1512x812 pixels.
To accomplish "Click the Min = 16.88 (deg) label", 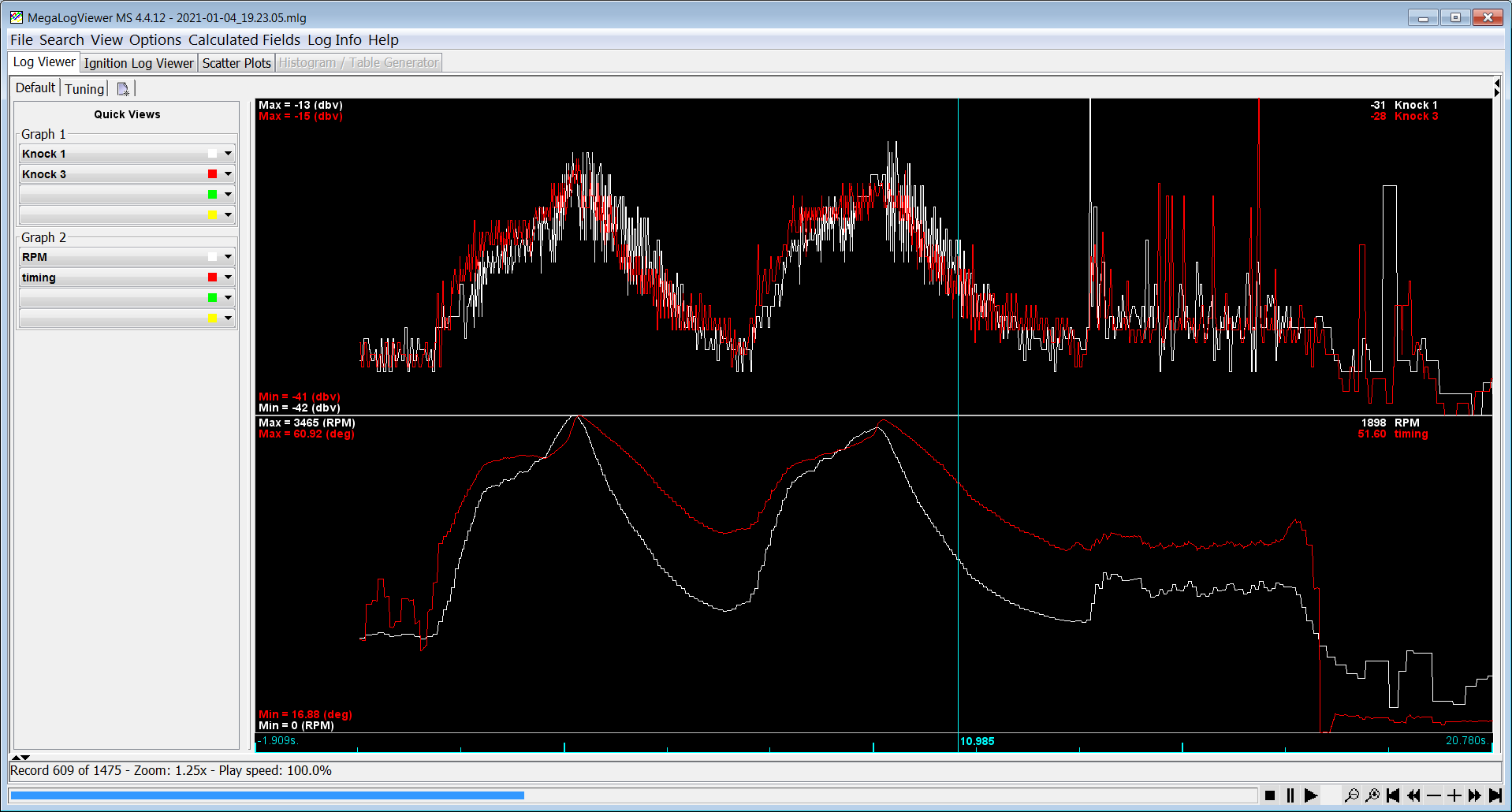I will (305, 714).
